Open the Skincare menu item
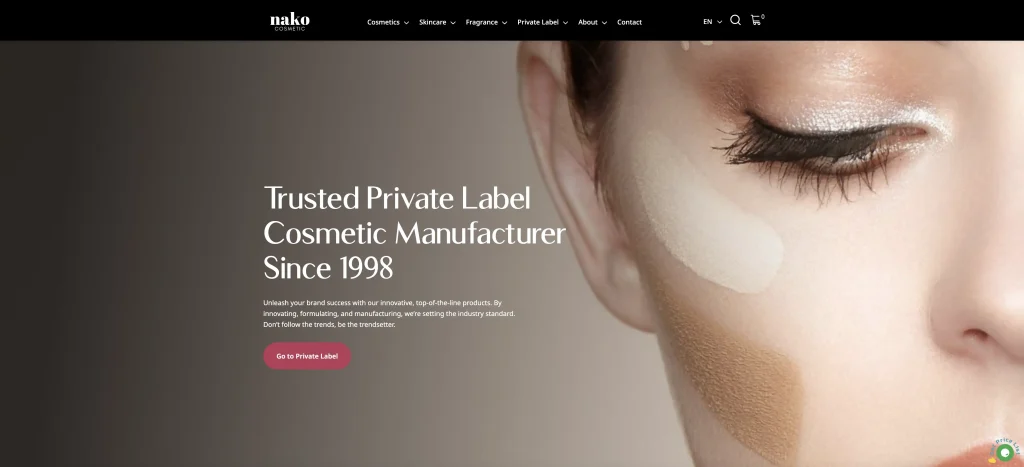Screen dimensions: 1024x467 point(432,22)
